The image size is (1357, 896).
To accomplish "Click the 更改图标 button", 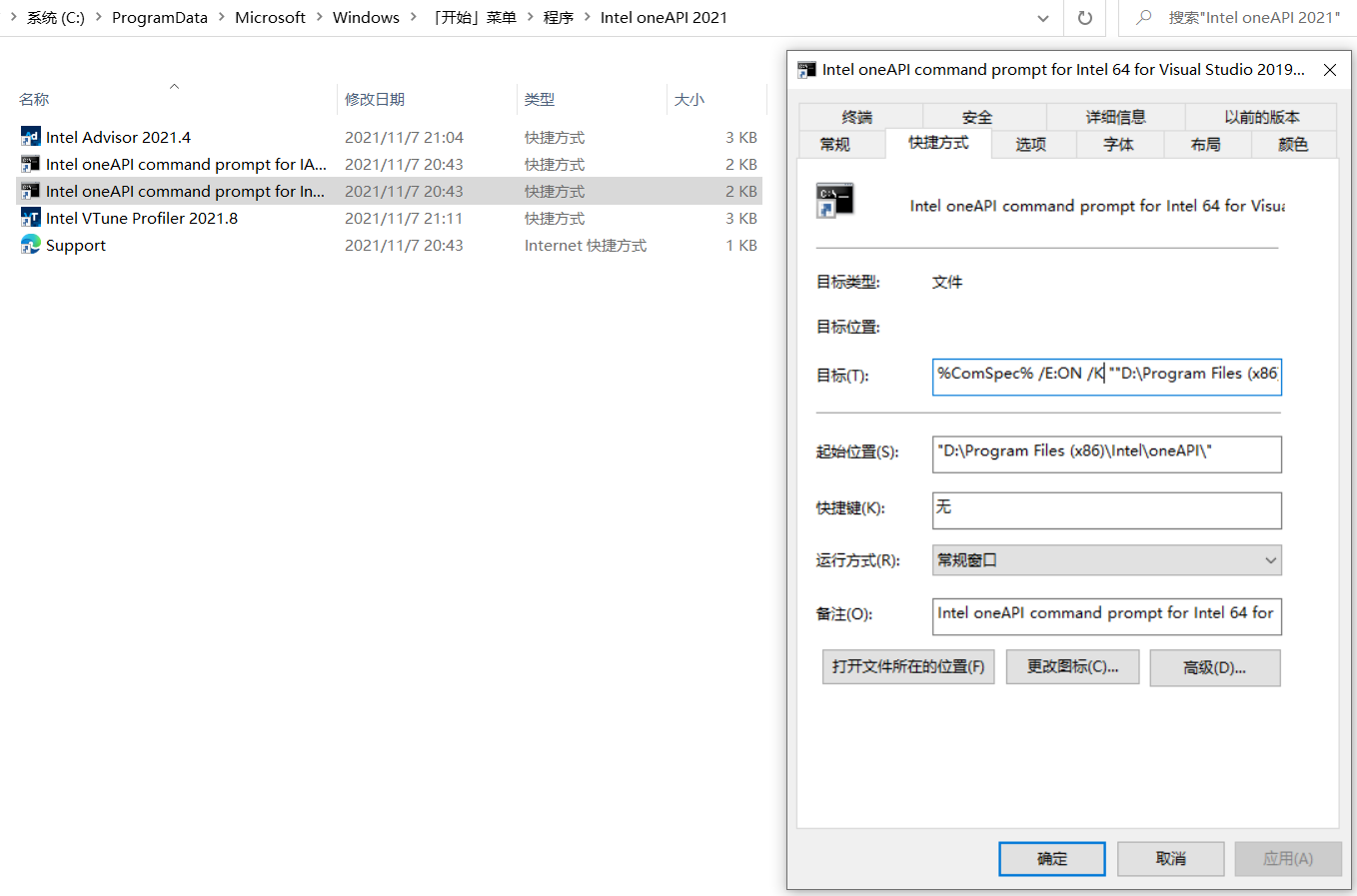I will [1072, 667].
